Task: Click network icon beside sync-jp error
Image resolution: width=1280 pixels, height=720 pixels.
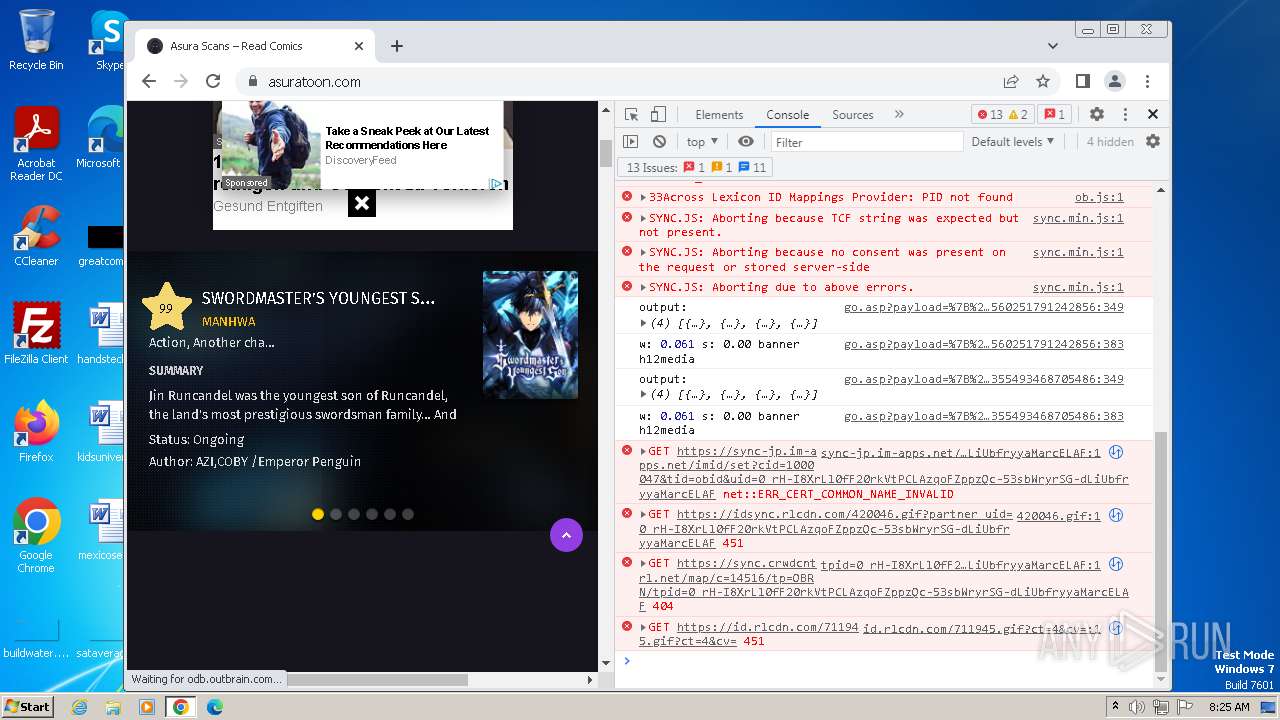Action: (1116, 453)
